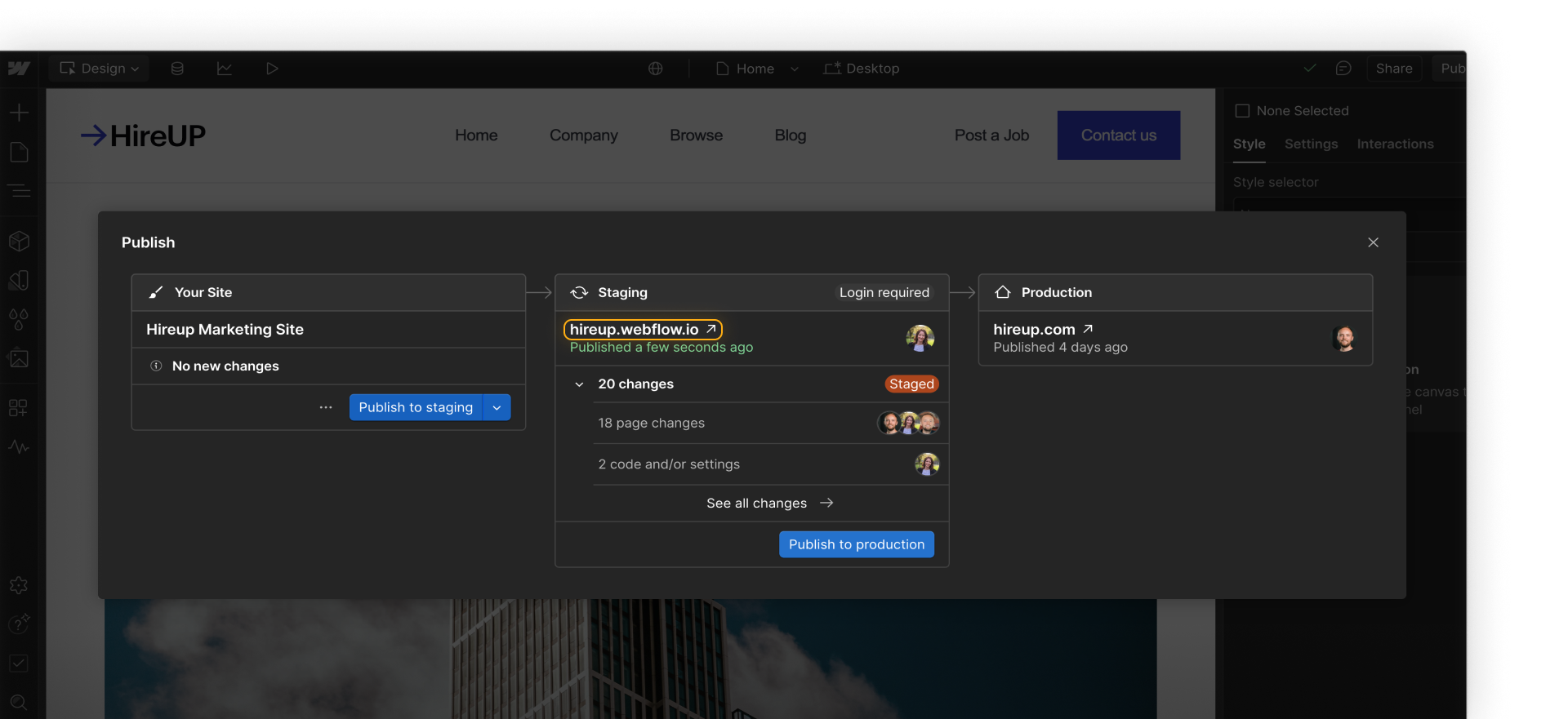Screen dimensions: 1568x719
Task: Open the Apps grid icon
Action: tap(19, 407)
